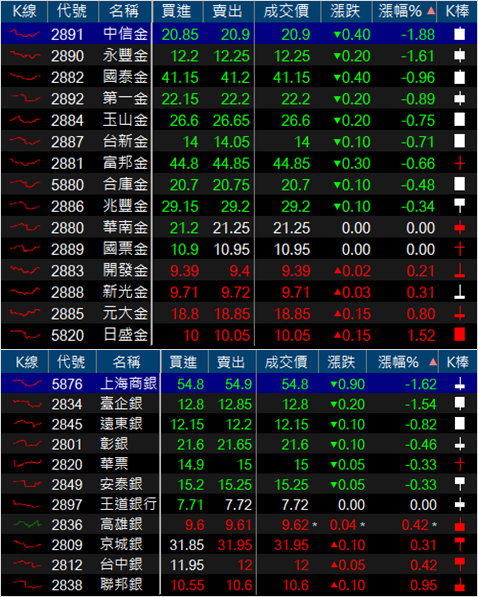Select stock name 聯邦銀
This screenshot has height=597, width=478.
point(121,585)
